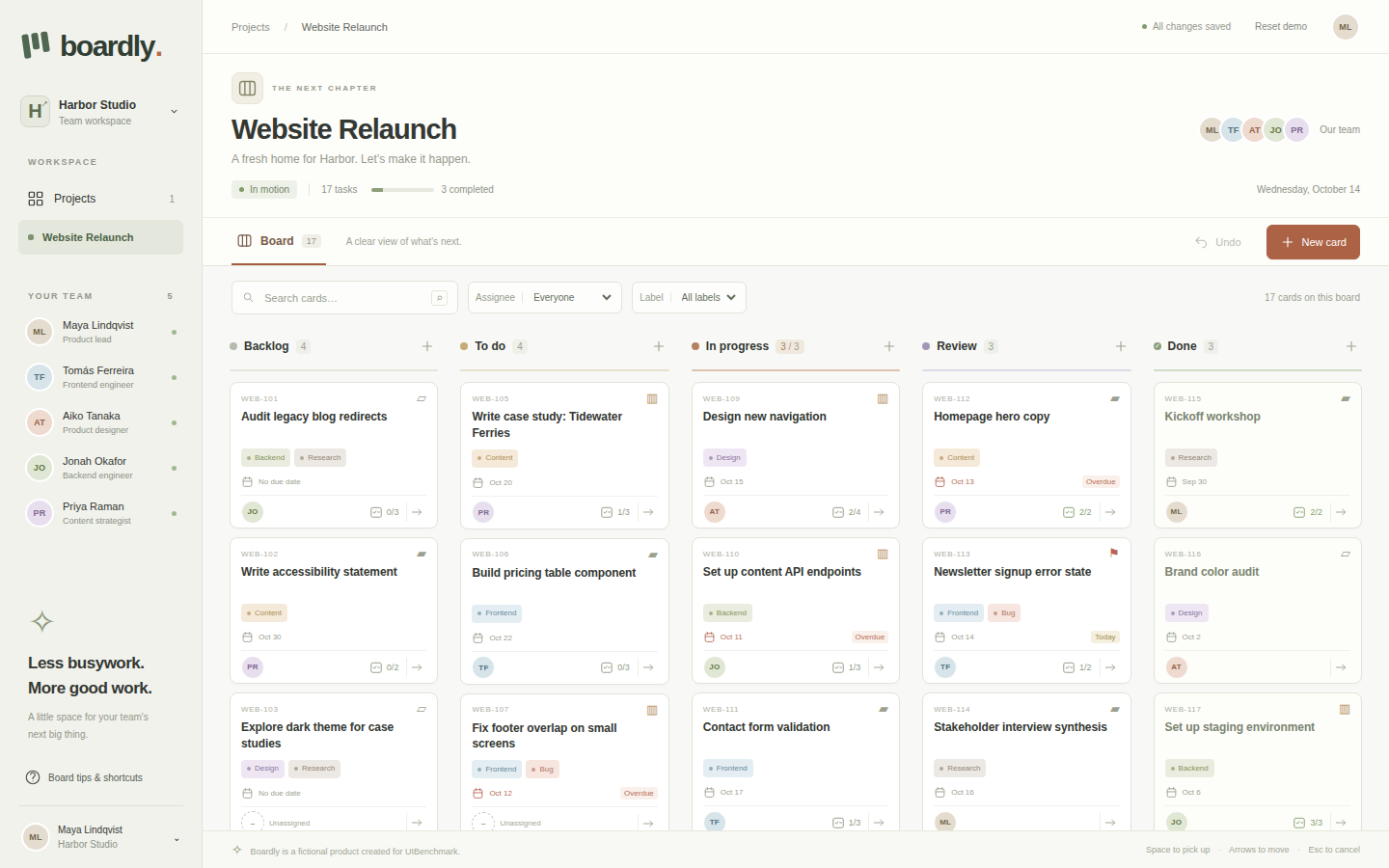This screenshot has width=1389, height=868.
Task: Toggle the 2/4 checklist on Design new navigation
Action: coord(847,512)
